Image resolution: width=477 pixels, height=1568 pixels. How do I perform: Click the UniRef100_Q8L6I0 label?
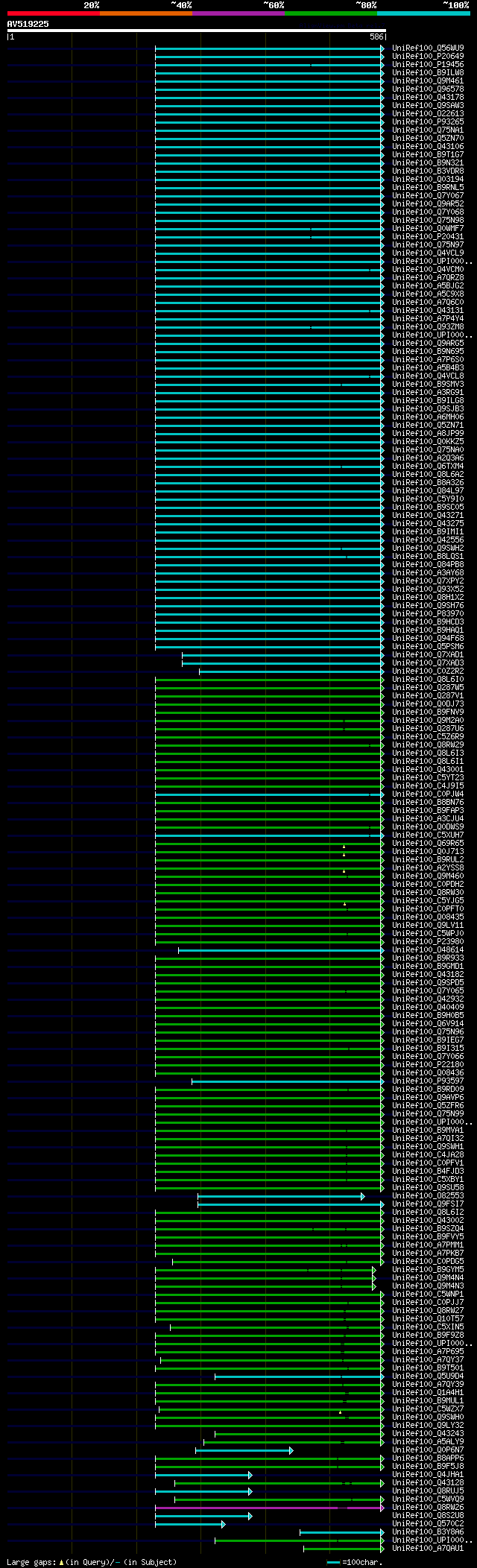[428, 679]
